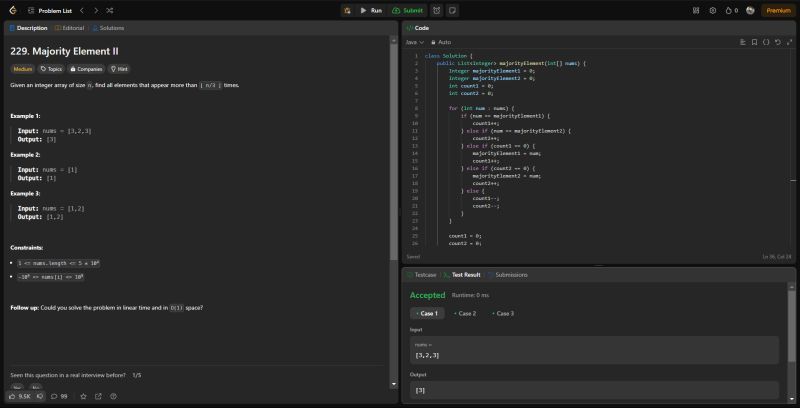The image size is (800, 408).
Task: Start the timer alarm clock icon
Action: click(437, 10)
